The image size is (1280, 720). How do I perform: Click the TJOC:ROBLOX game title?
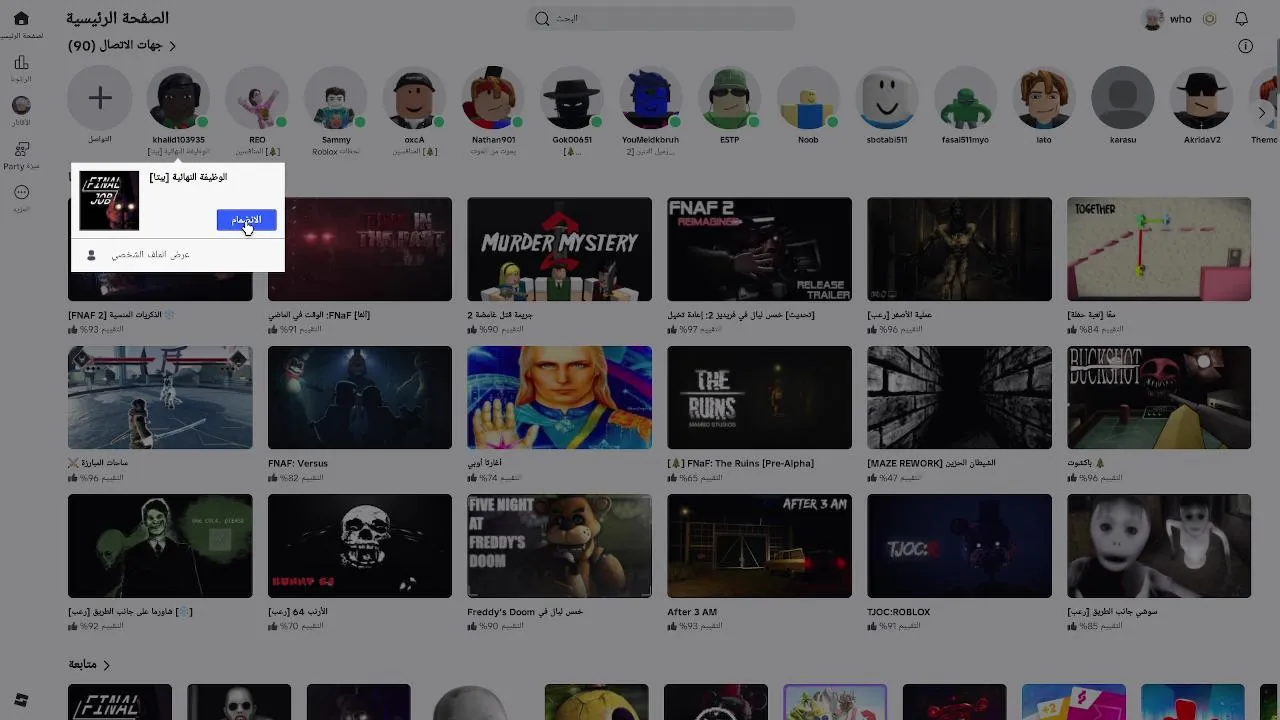(x=899, y=612)
